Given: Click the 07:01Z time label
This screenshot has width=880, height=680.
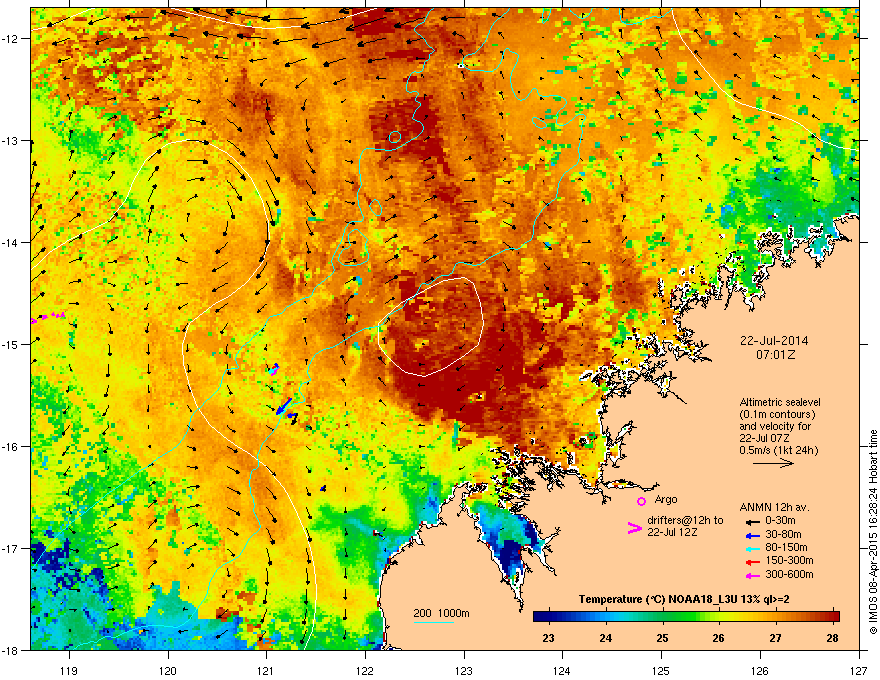Looking at the screenshot, I should [x=775, y=355].
